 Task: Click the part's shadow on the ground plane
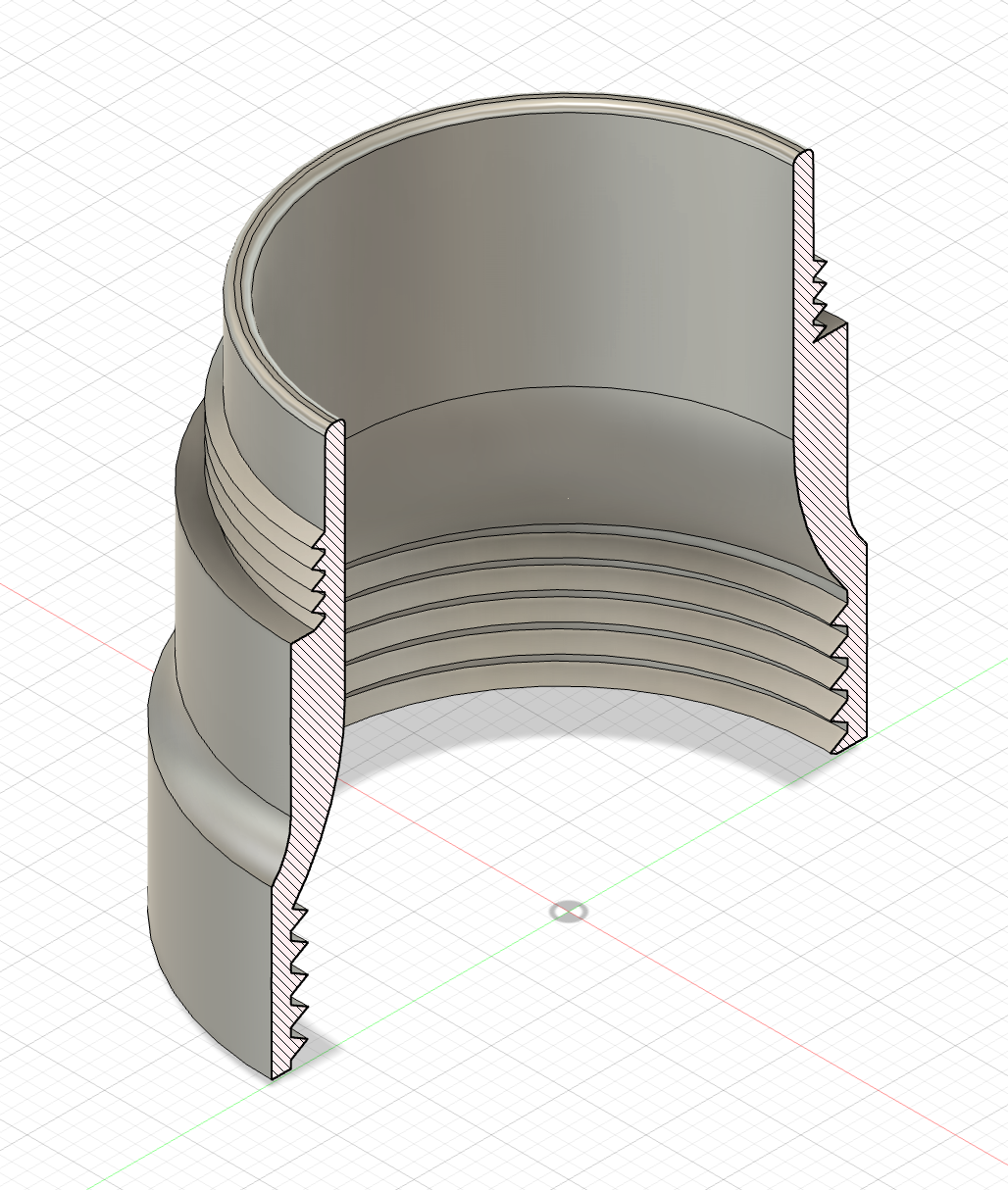coord(588,745)
